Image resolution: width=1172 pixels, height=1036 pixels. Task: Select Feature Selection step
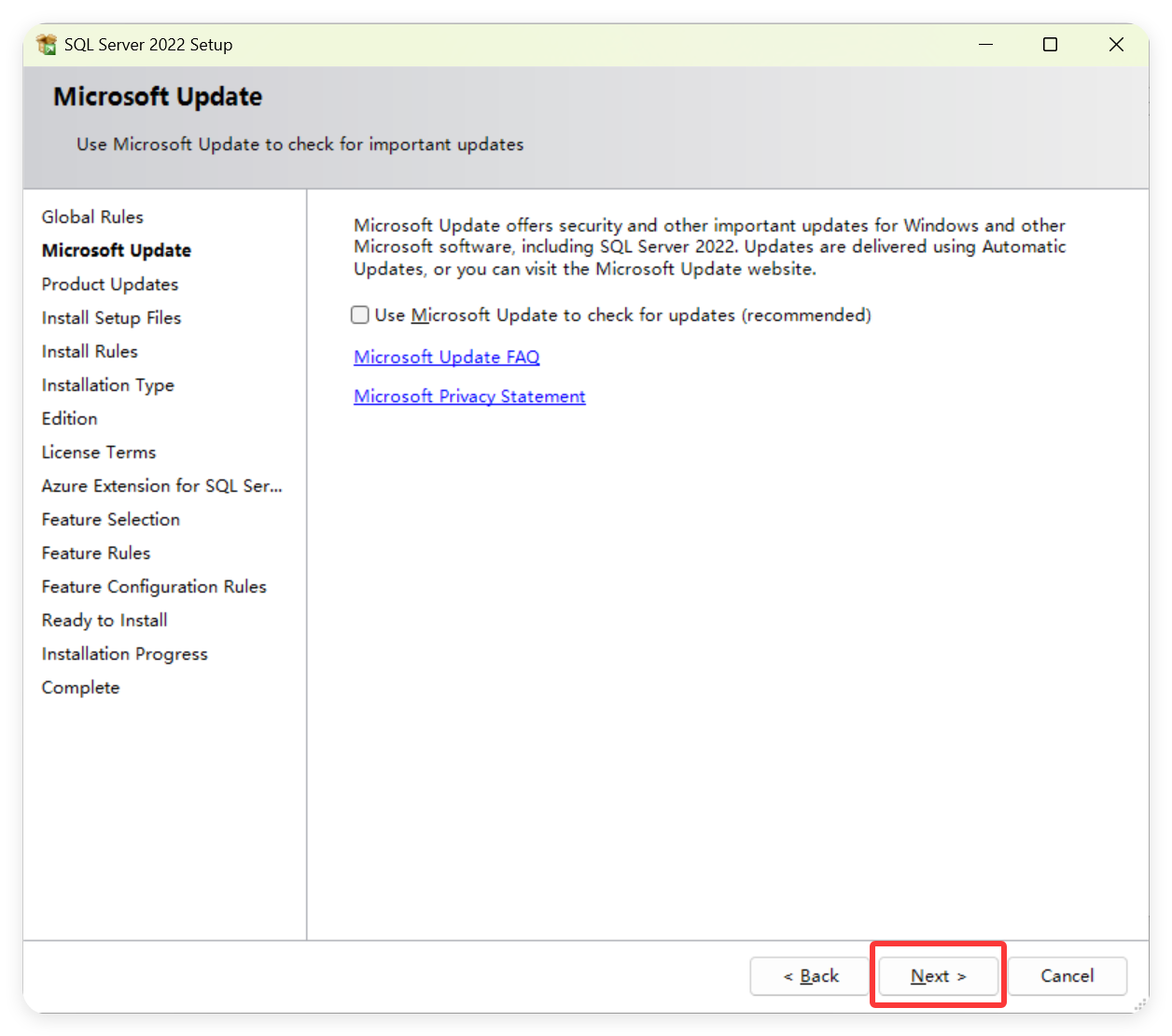click(111, 519)
